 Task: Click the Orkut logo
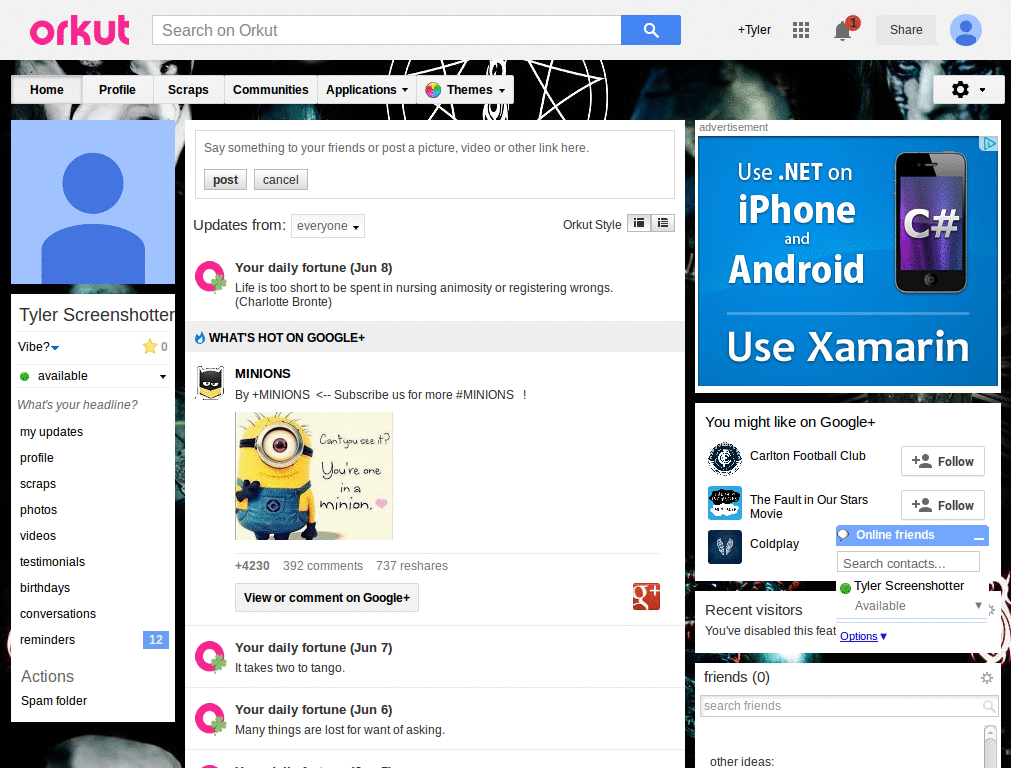tap(80, 30)
